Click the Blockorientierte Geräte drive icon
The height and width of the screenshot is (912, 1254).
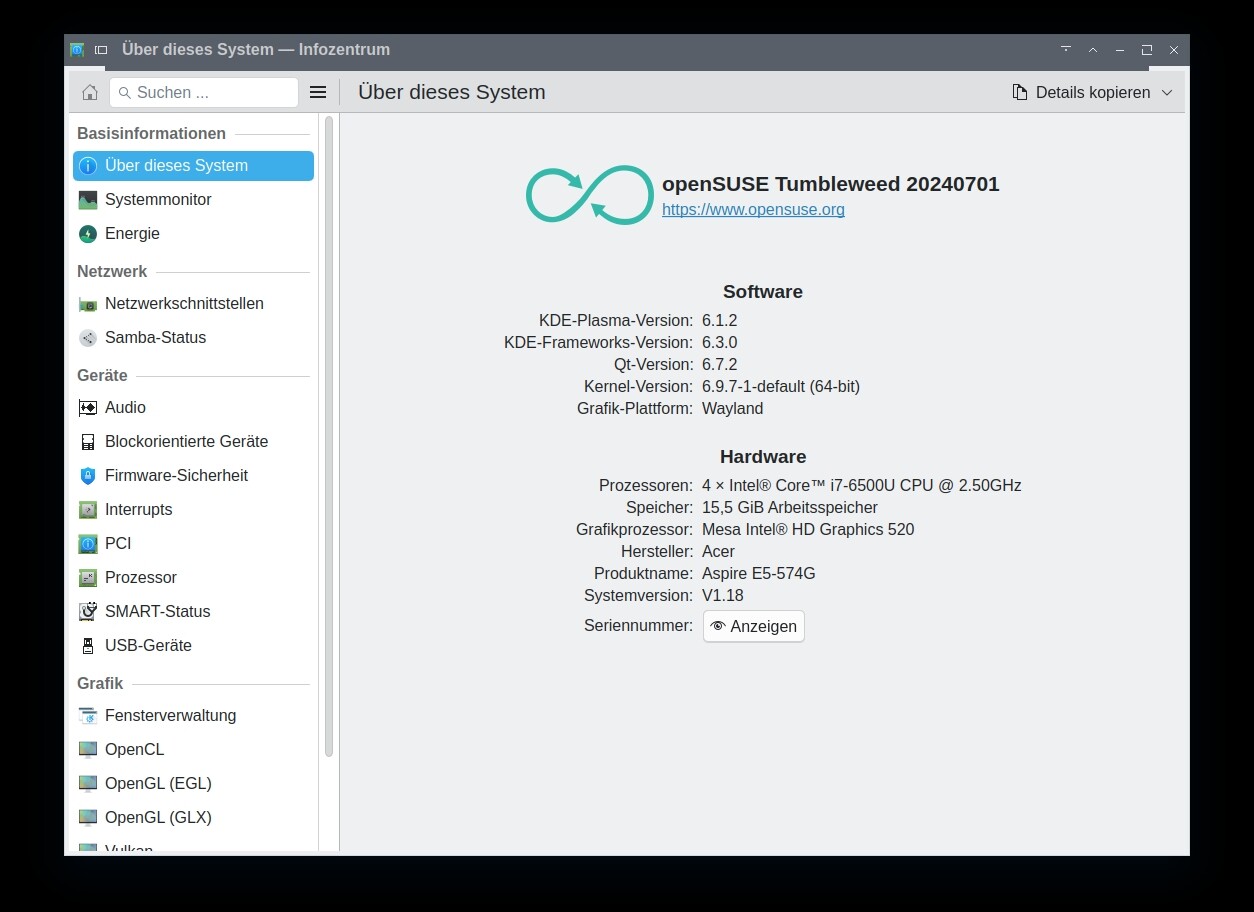[x=88, y=442]
